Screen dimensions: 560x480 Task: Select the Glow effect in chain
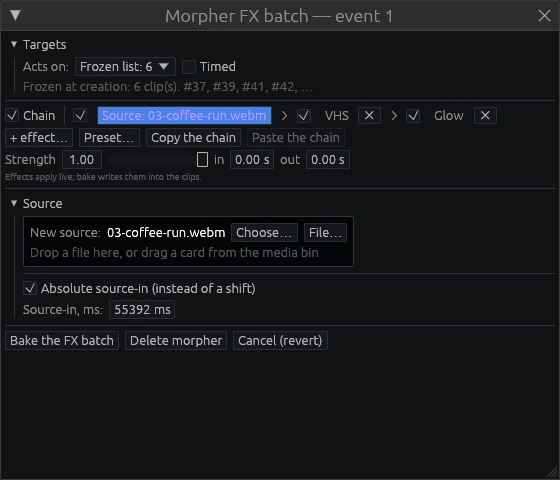(449, 115)
